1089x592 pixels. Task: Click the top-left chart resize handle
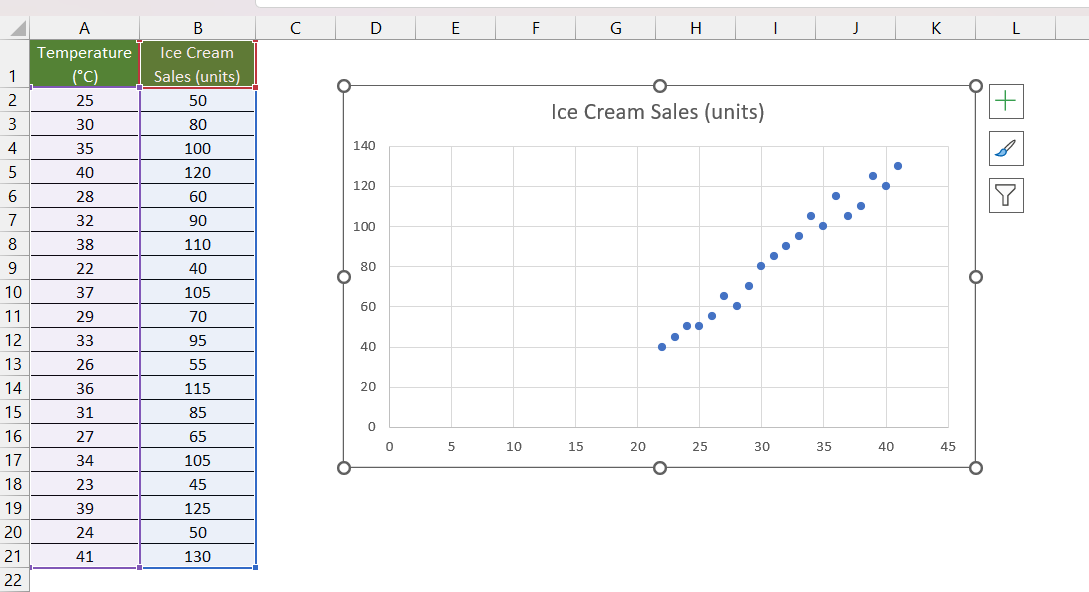click(x=344, y=86)
